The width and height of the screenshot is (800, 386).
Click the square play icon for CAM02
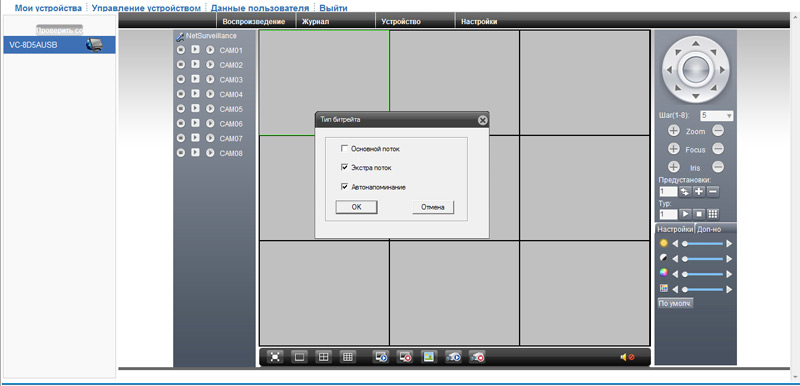195,65
